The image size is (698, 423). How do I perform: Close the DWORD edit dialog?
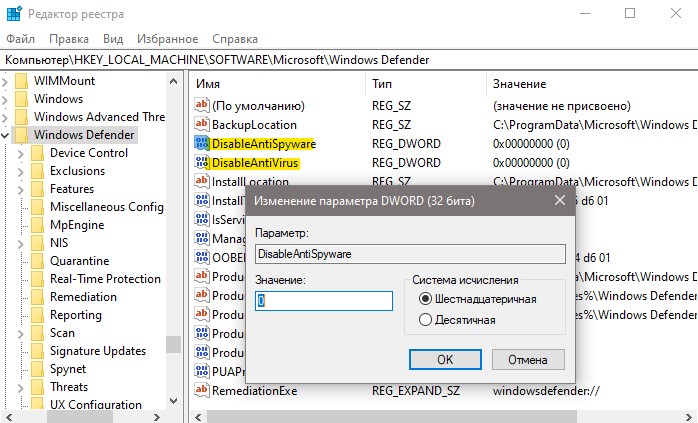[560, 200]
